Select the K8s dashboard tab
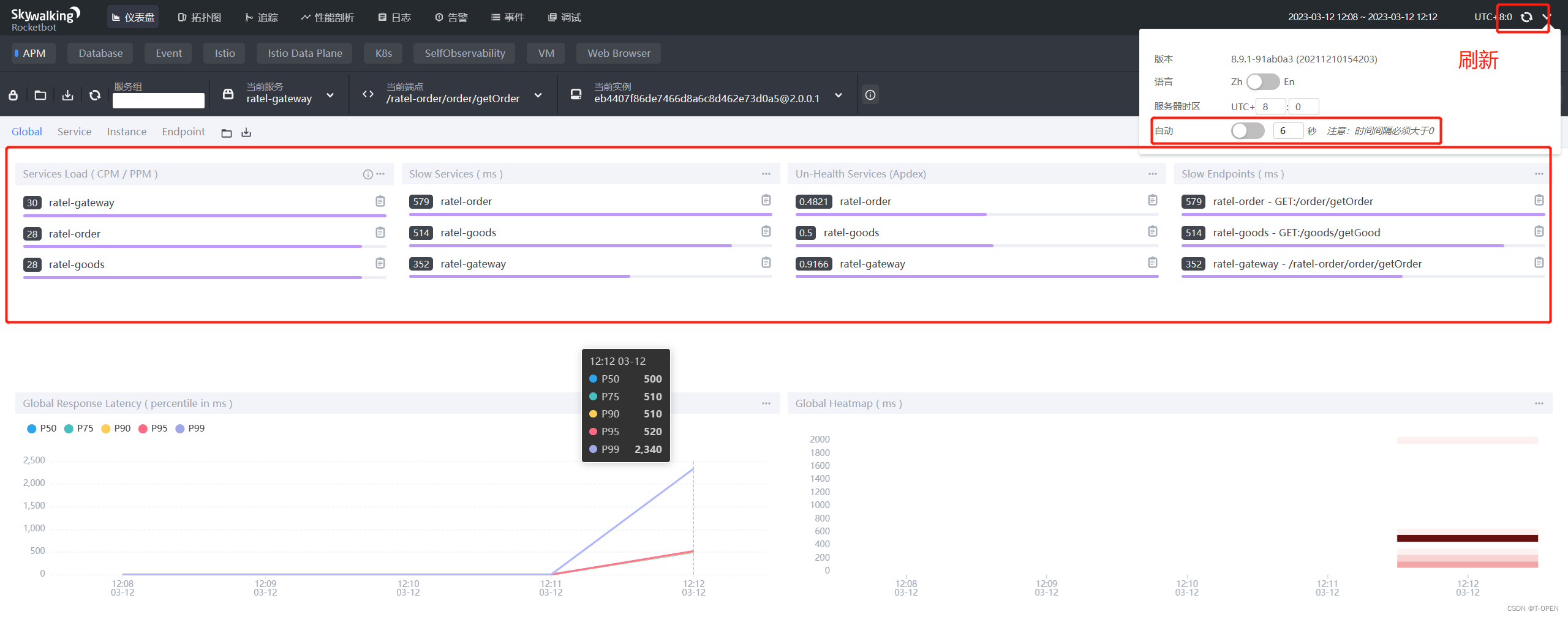The height and width of the screenshot is (617, 1568). pos(383,53)
